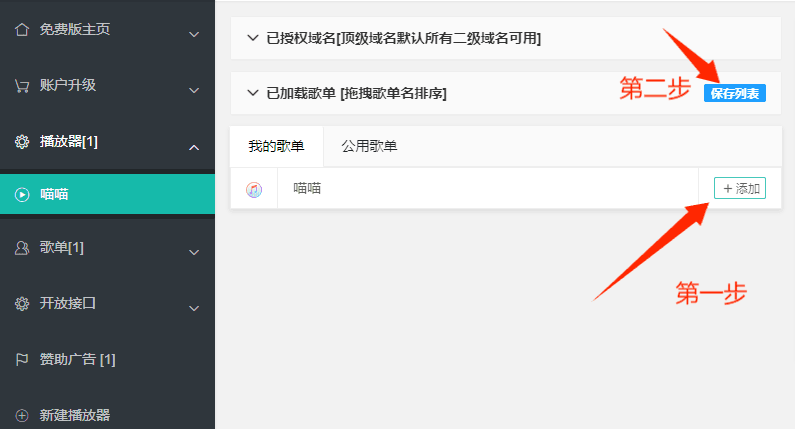795x429 pixels.
Task: Click the 已加载歌单 [拖拽歌单名排序] header text
Action: point(356,93)
